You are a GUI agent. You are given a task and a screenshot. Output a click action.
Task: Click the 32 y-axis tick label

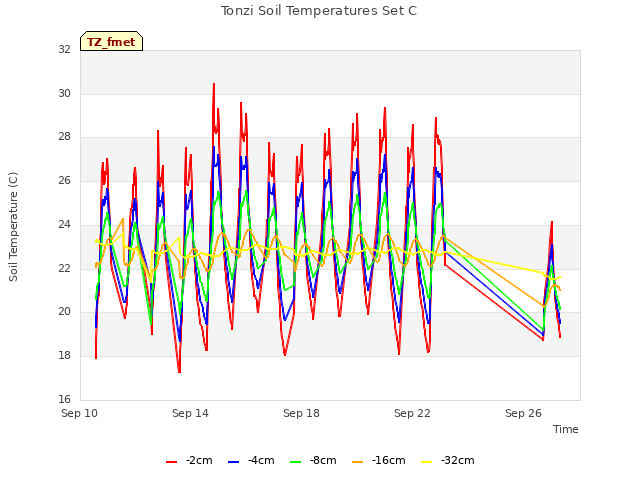tap(64, 49)
